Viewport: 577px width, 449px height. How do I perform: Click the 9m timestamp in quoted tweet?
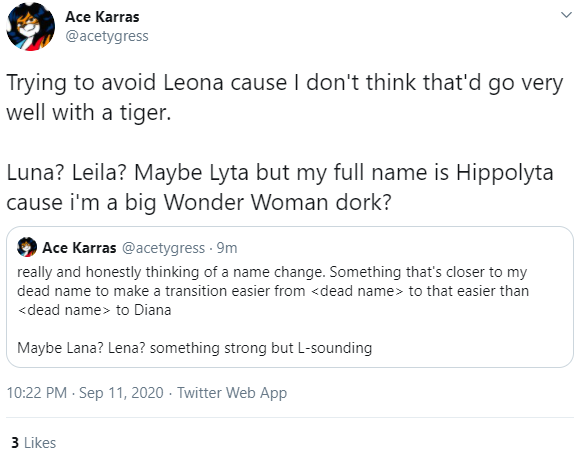point(227,248)
